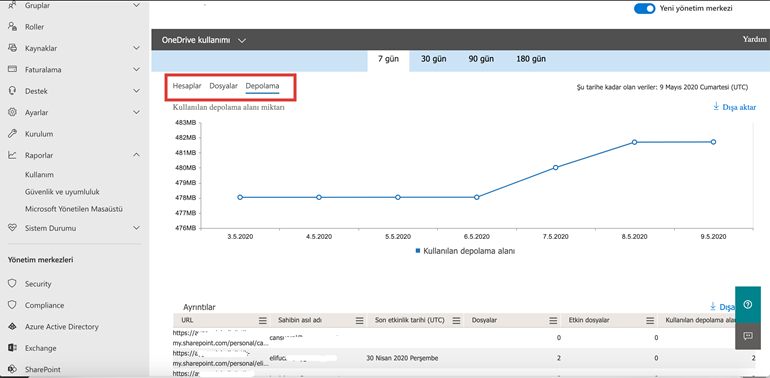Click the Yardım link in header
The image size is (770, 378).
click(x=755, y=40)
